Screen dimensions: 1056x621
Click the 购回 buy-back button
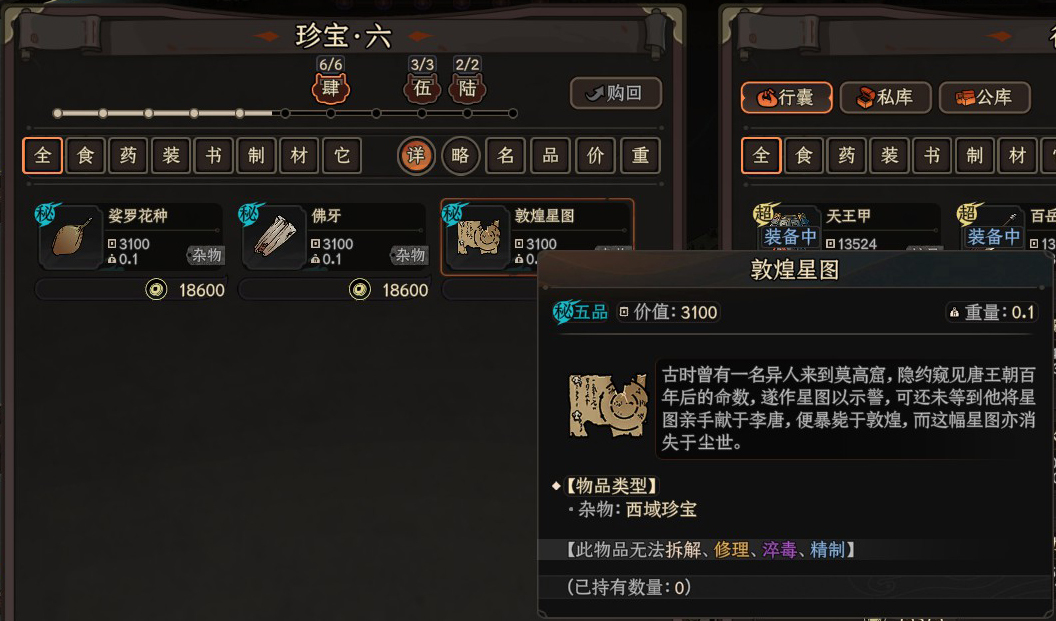(616, 93)
